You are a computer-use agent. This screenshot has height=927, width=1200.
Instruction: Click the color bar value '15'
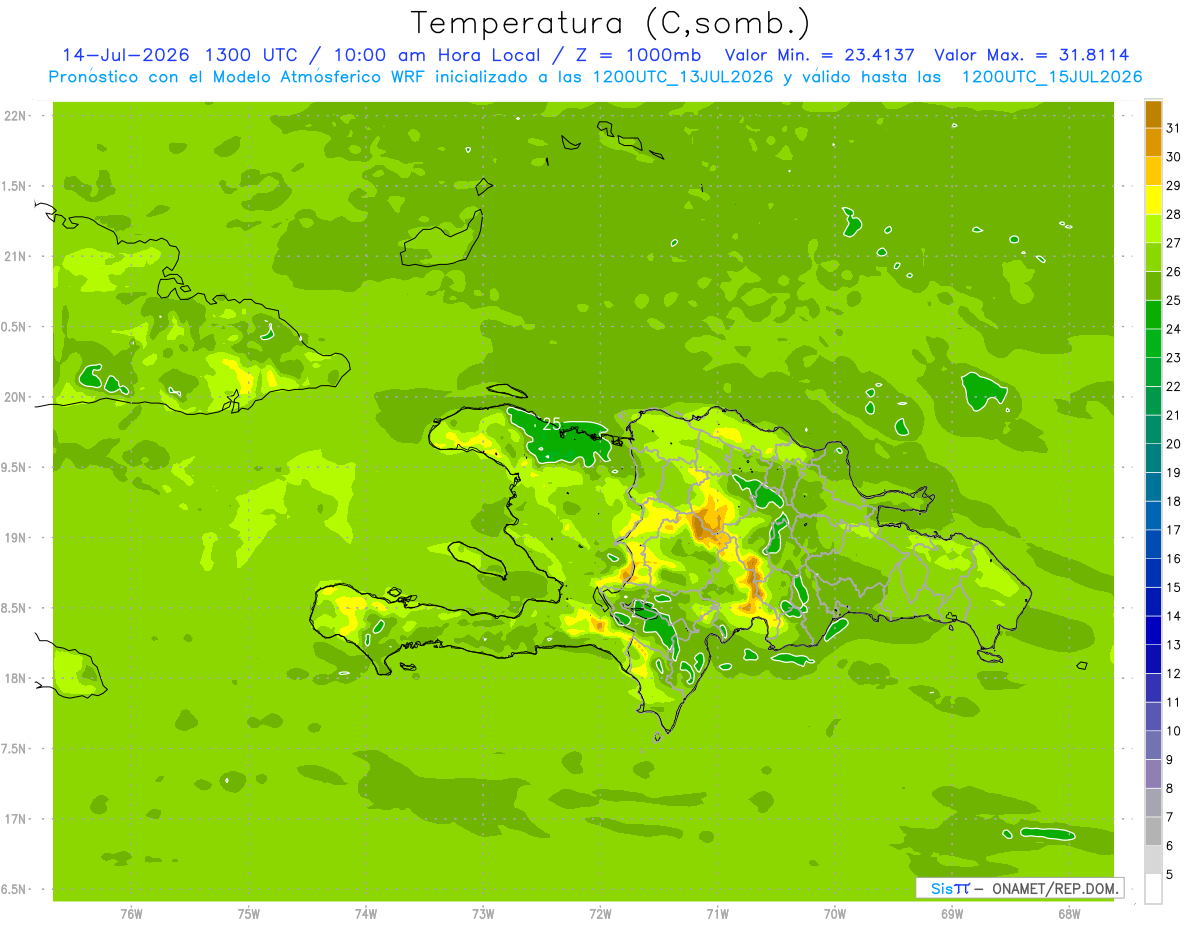pos(1174,587)
